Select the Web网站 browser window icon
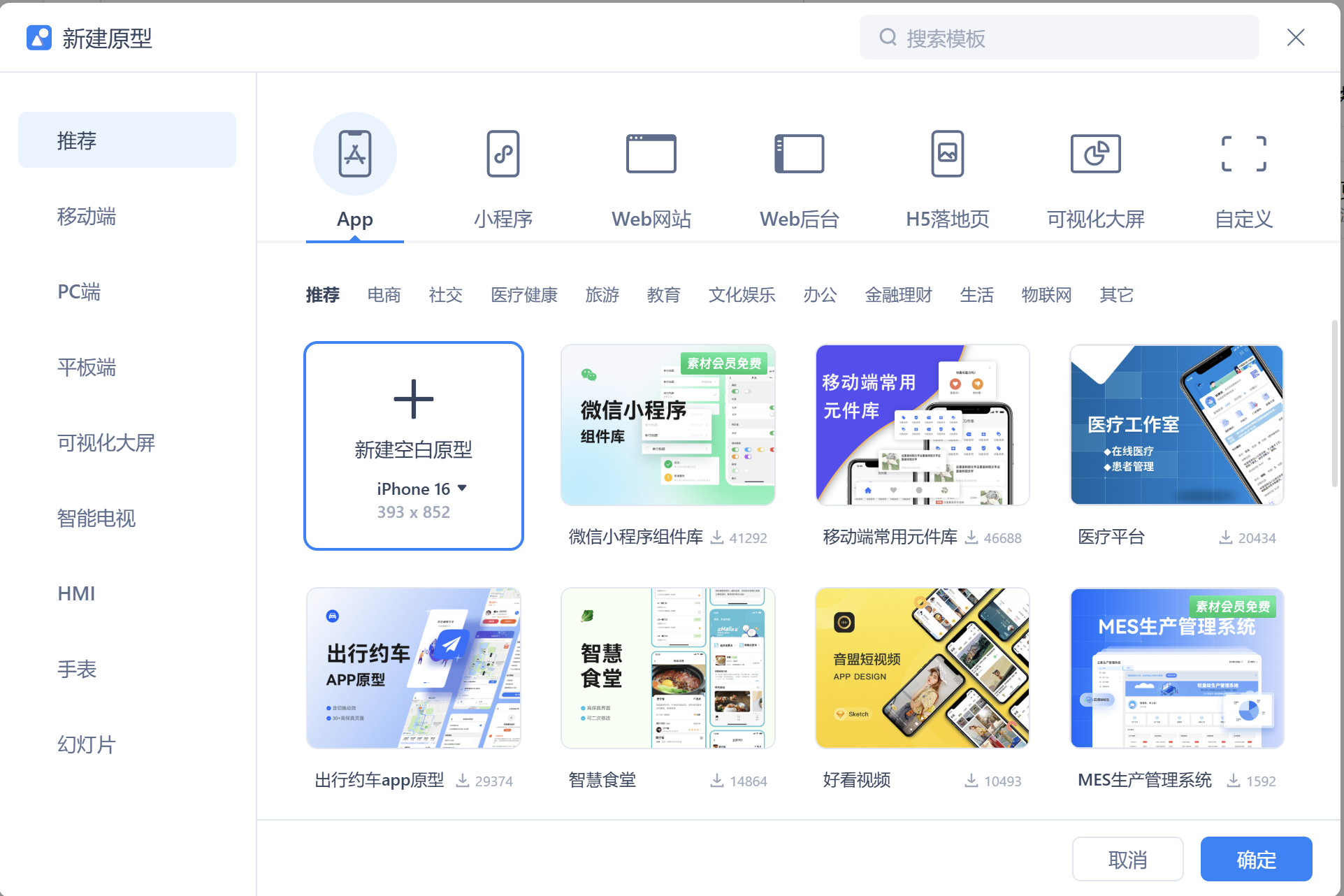Screen dimensions: 1344x896 651,154
